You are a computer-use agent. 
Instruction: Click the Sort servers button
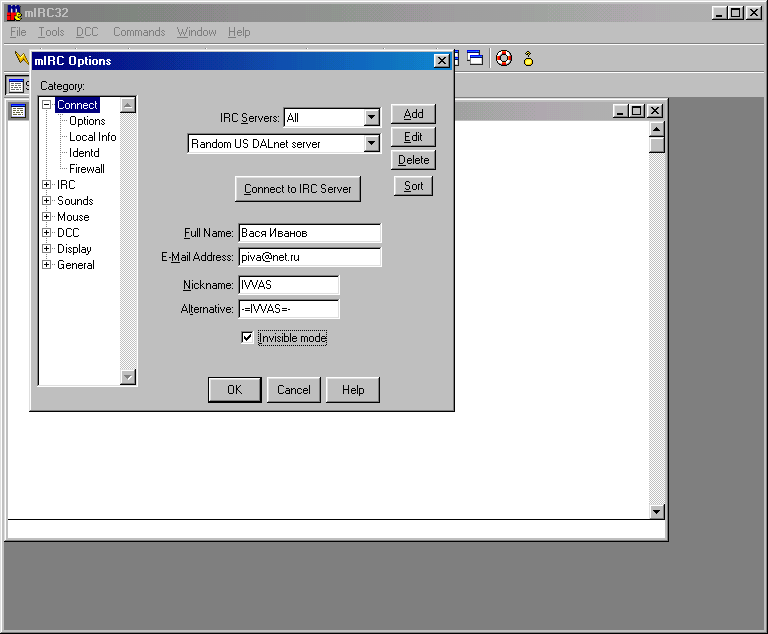click(x=413, y=186)
